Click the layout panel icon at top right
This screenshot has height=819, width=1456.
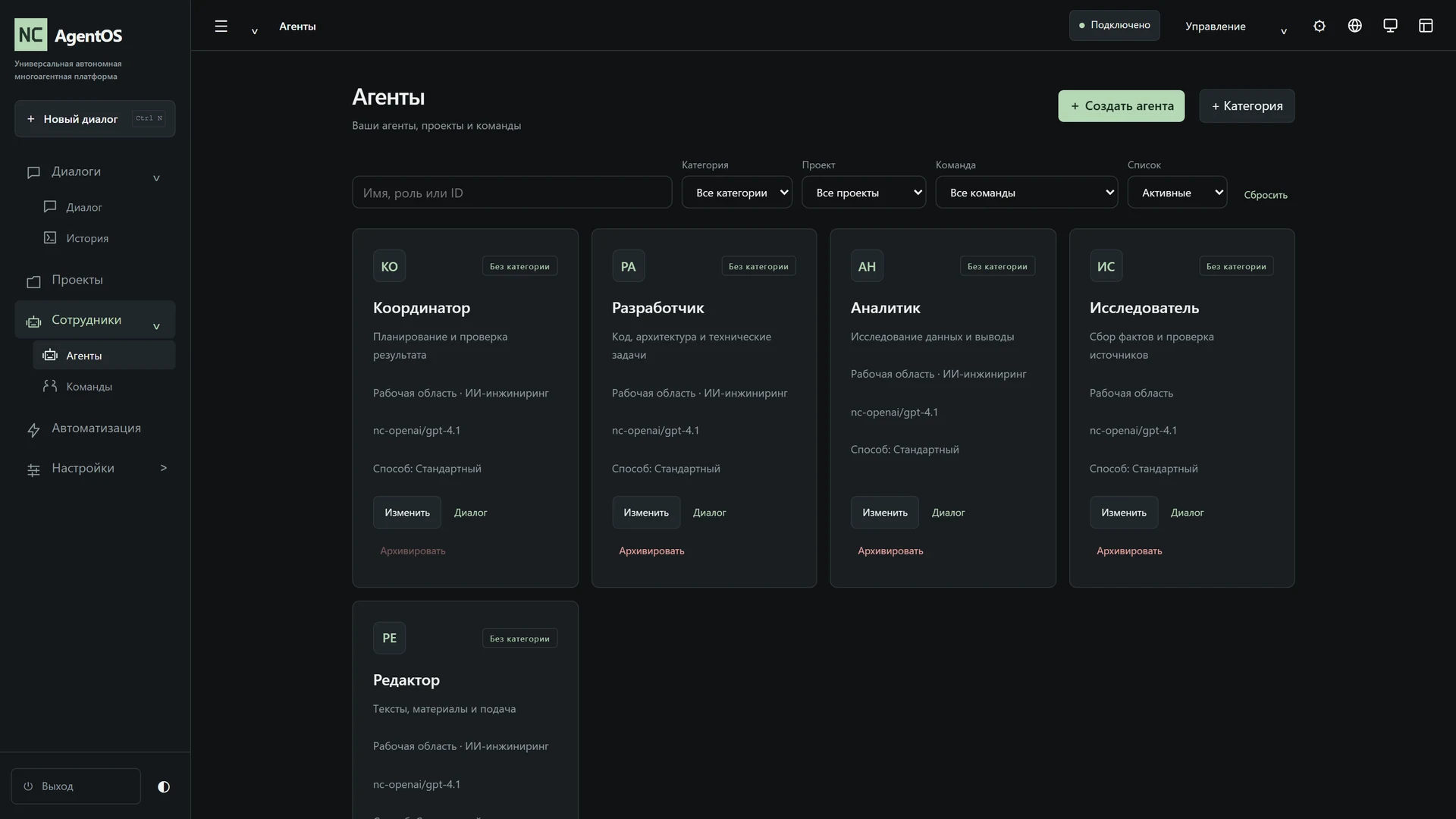click(x=1426, y=26)
